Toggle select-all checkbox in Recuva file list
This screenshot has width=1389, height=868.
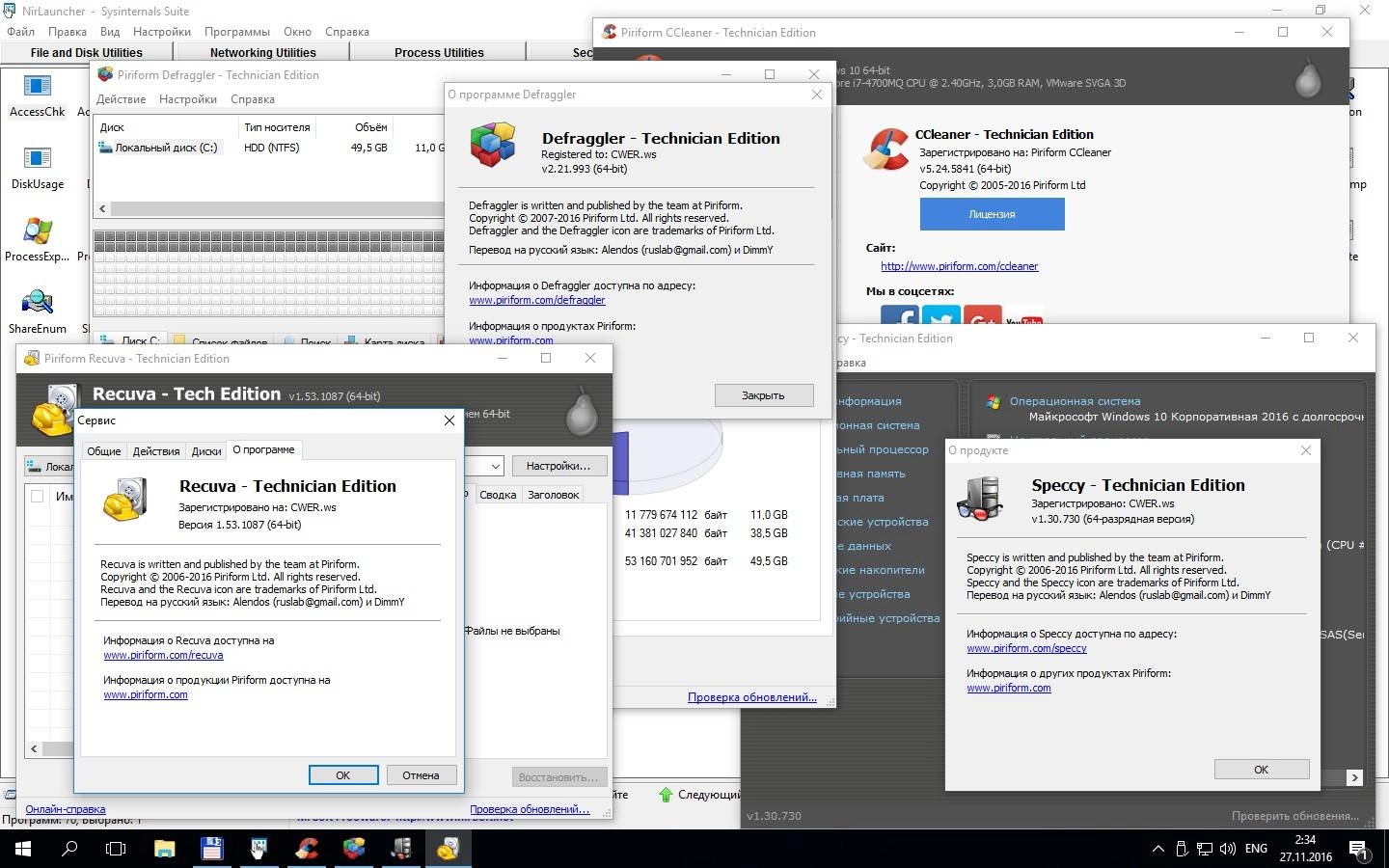coord(37,496)
